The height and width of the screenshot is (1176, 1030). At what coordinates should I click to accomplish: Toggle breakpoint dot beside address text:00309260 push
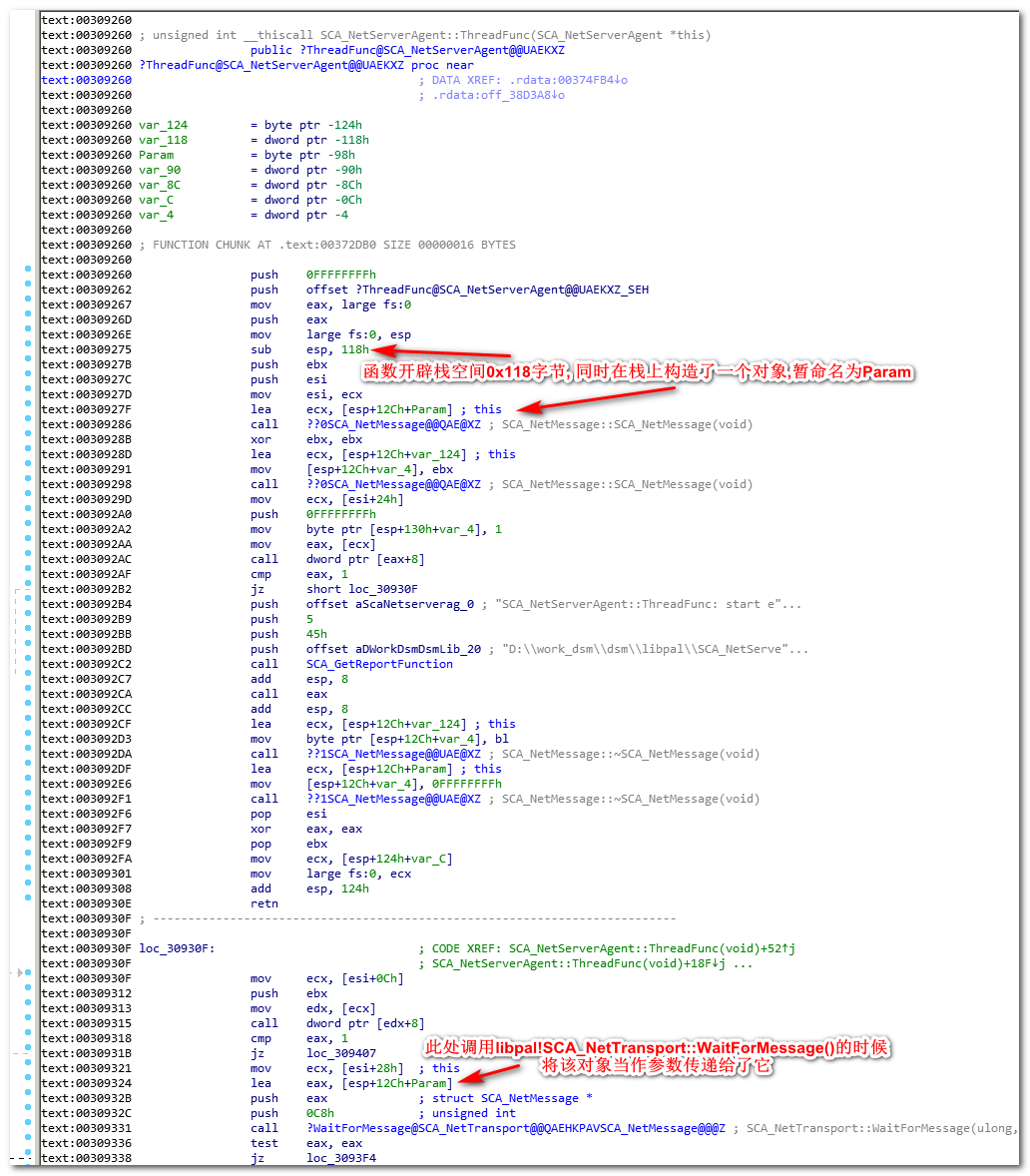point(28,269)
